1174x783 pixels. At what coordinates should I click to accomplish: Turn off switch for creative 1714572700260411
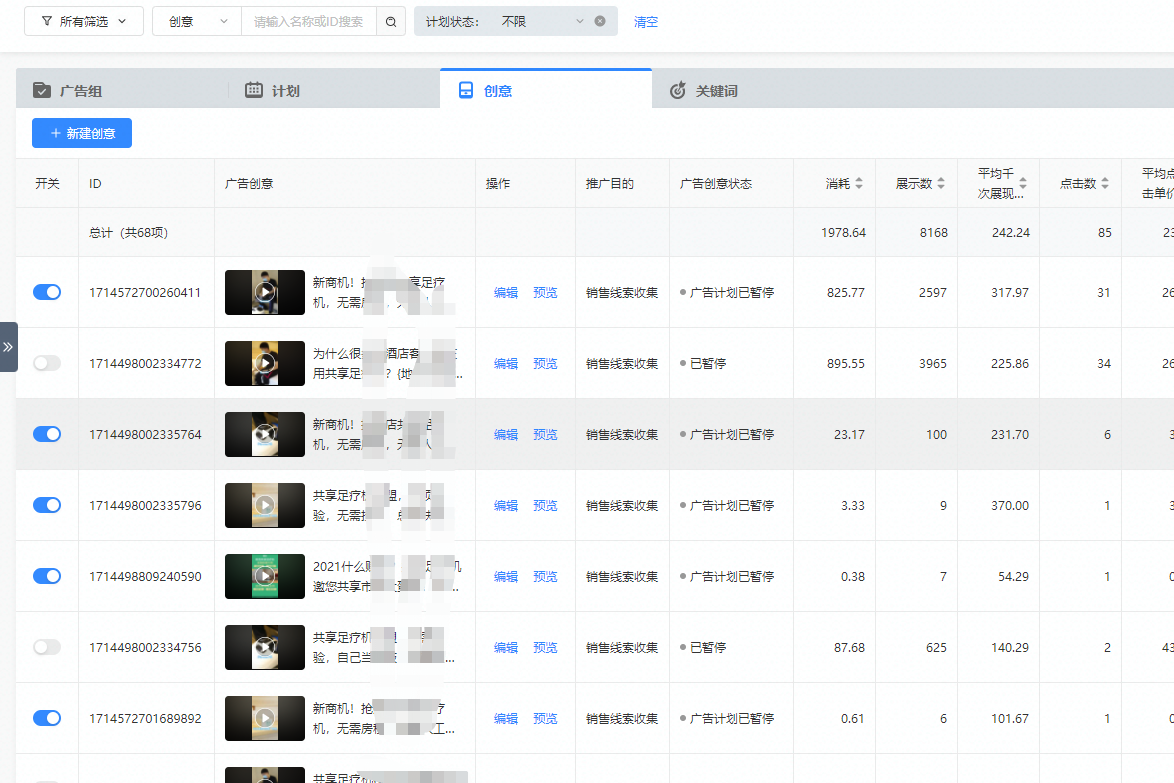click(x=46, y=292)
